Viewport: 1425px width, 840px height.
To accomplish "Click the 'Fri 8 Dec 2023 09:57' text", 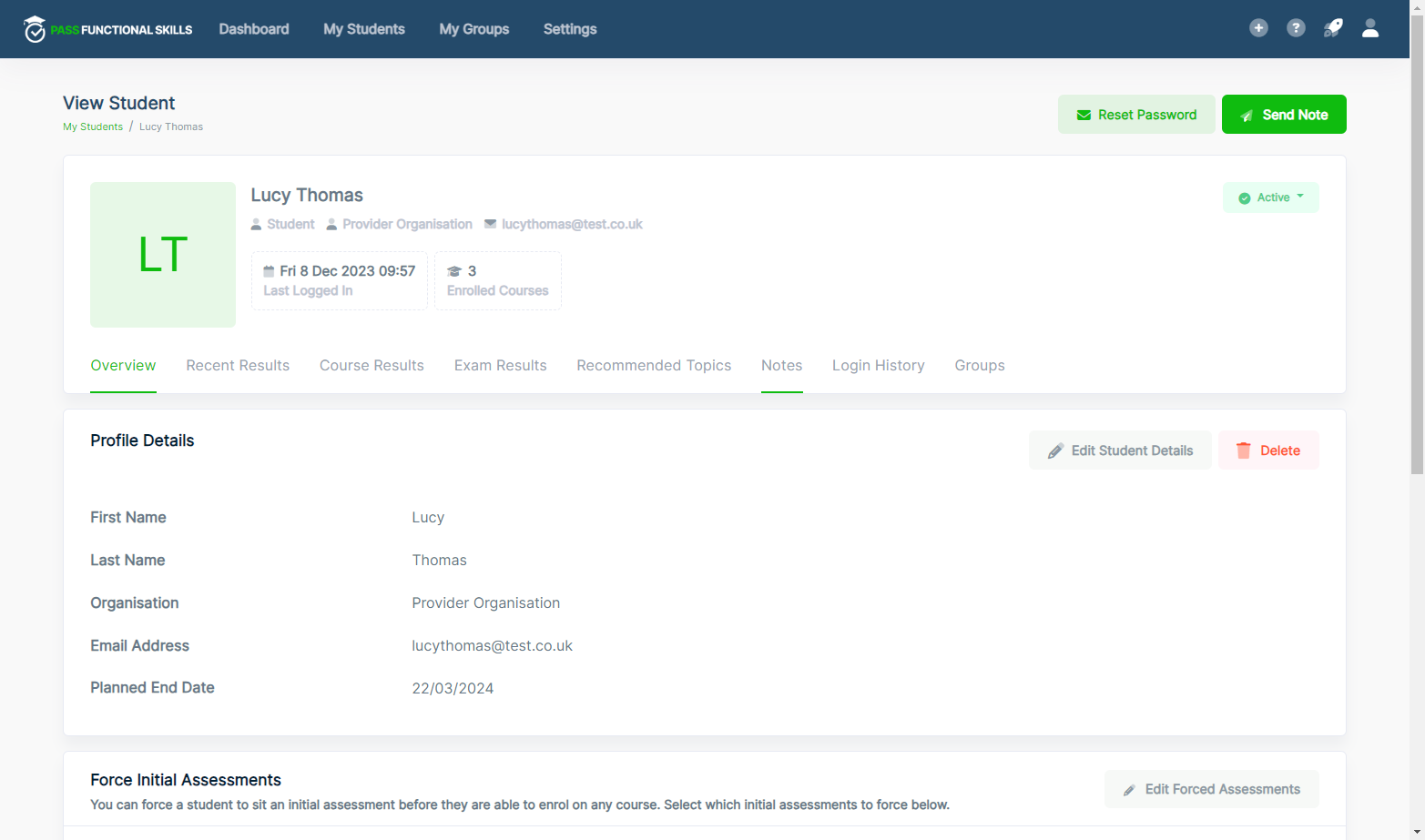I will coord(347,271).
